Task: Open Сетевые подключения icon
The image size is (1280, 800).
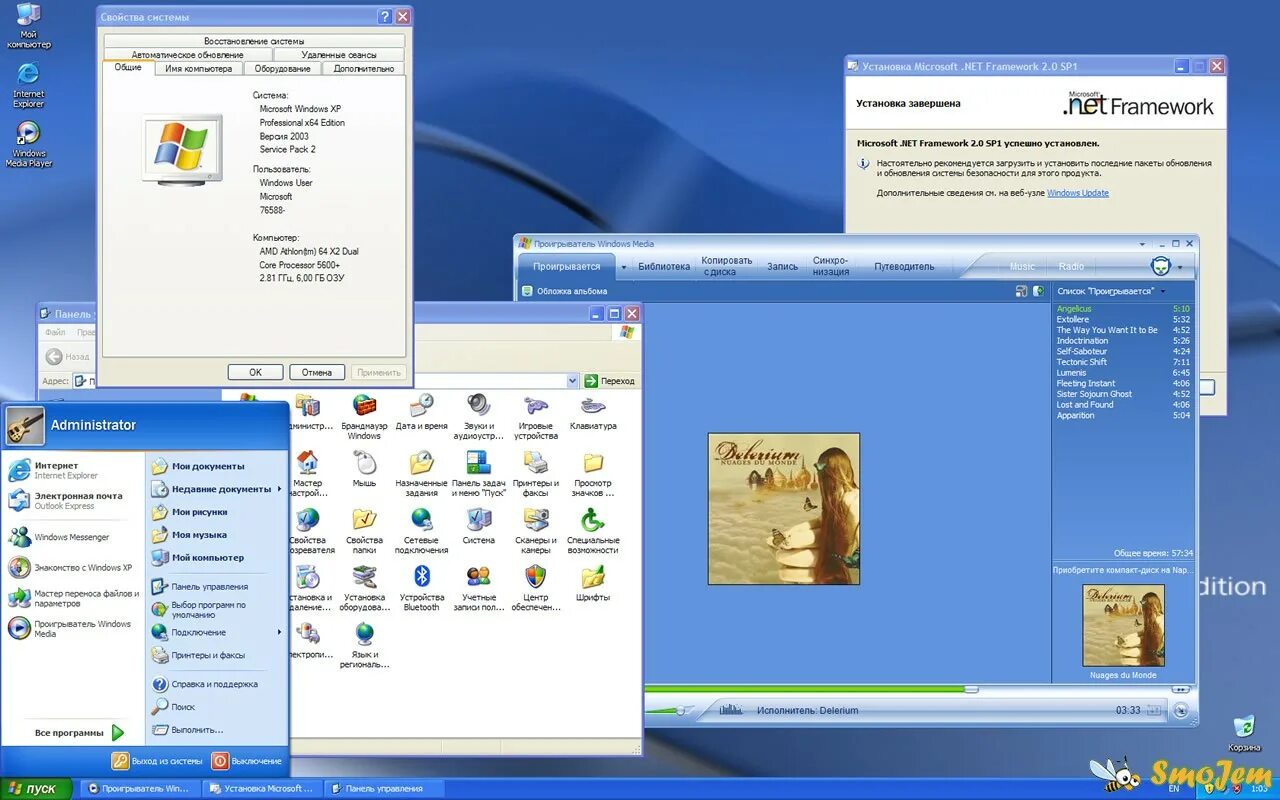Action: (421, 521)
